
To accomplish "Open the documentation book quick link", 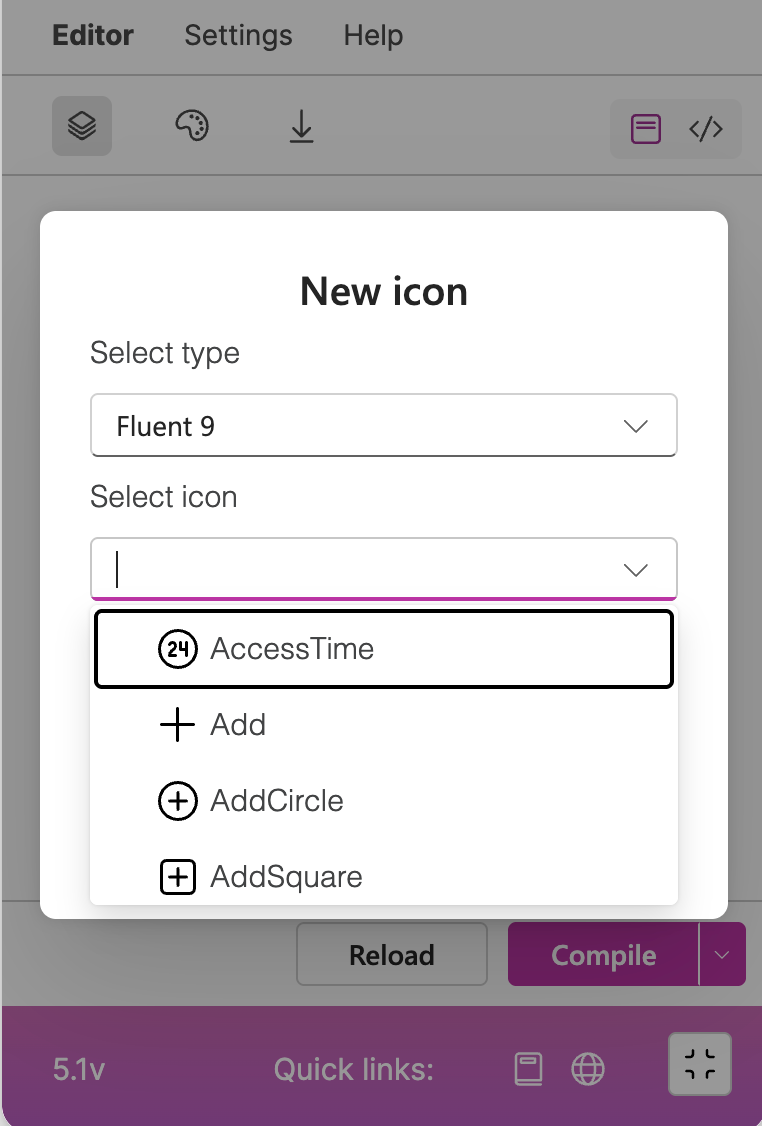I will (x=529, y=1069).
